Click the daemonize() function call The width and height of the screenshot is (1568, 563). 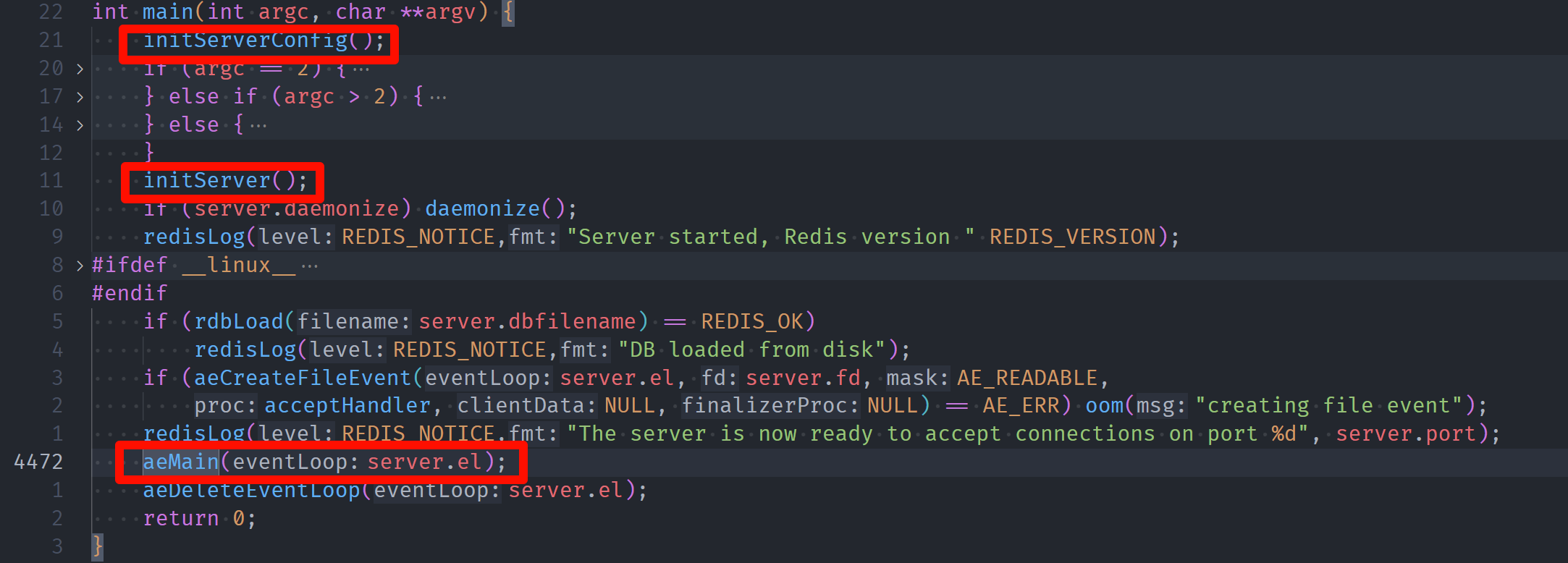pos(500,209)
